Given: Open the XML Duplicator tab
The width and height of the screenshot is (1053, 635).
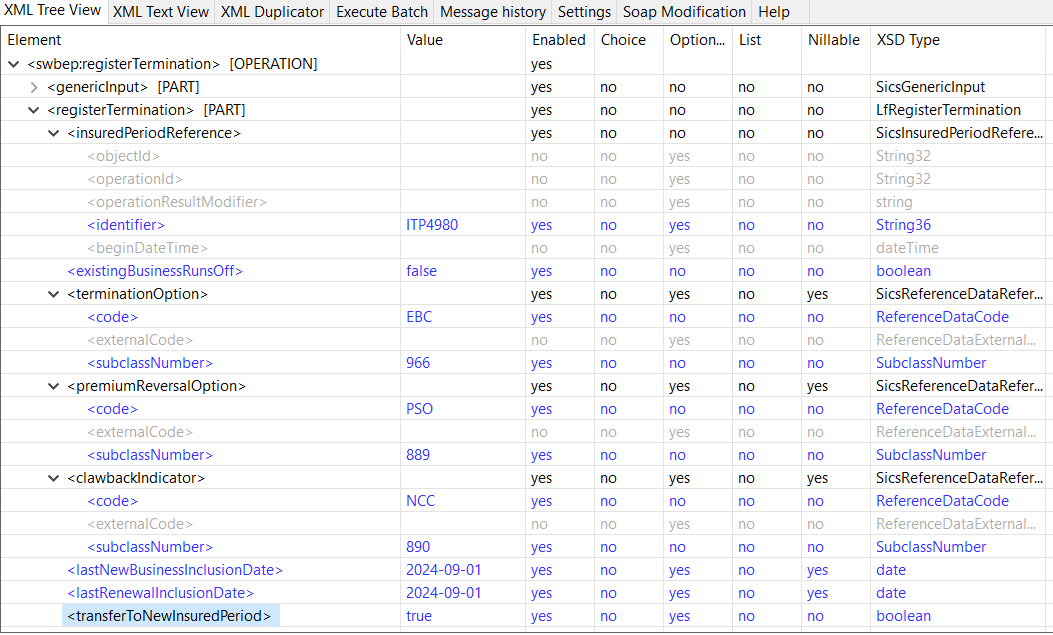Looking at the screenshot, I should [272, 12].
